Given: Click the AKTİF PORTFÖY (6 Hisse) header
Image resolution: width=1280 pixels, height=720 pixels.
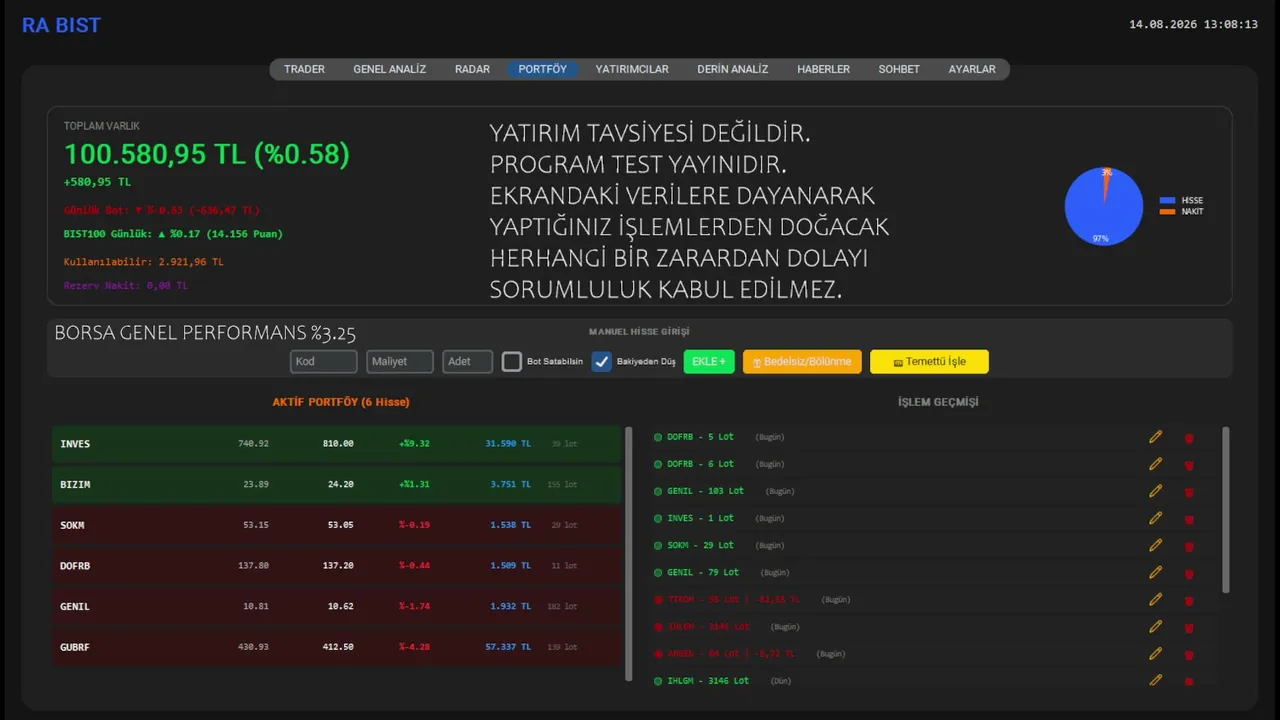Looking at the screenshot, I should [x=341, y=402].
